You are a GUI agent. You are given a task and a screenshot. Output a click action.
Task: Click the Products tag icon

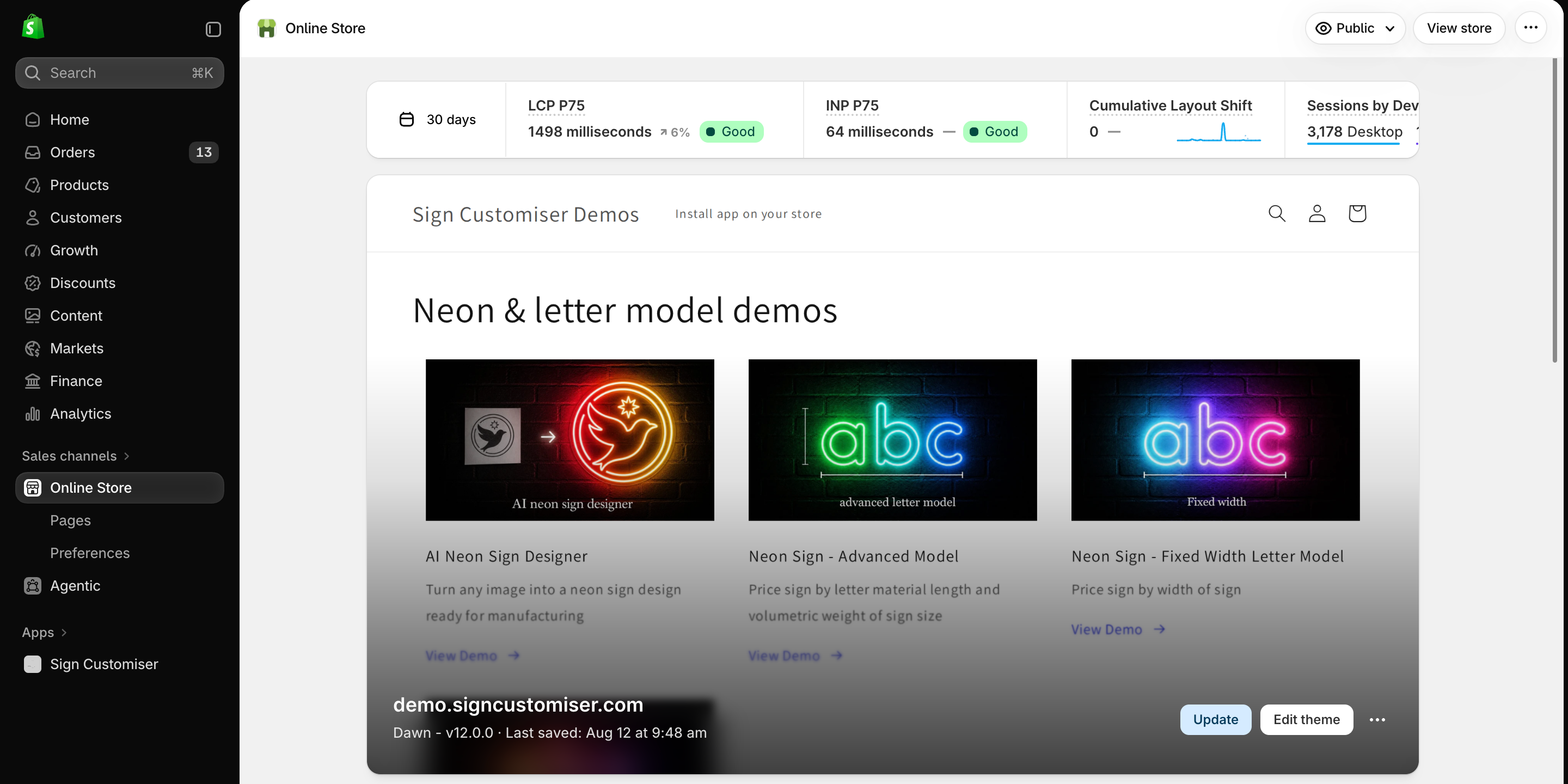tap(32, 185)
